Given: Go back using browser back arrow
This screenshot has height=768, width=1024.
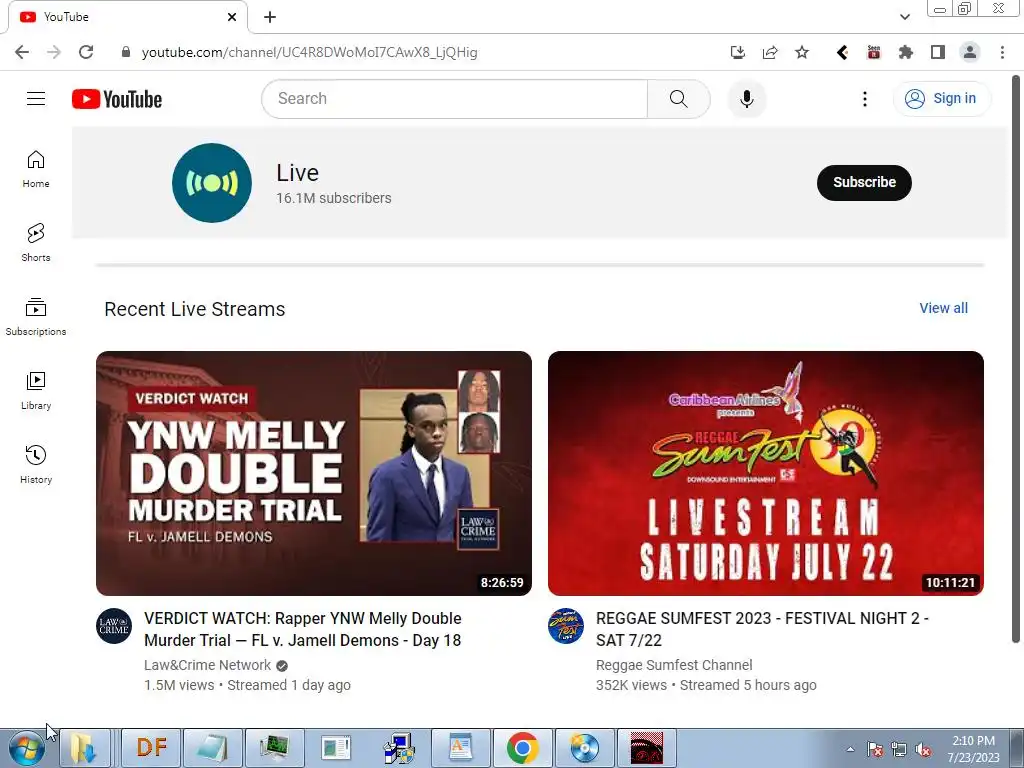Looking at the screenshot, I should click(22, 52).
